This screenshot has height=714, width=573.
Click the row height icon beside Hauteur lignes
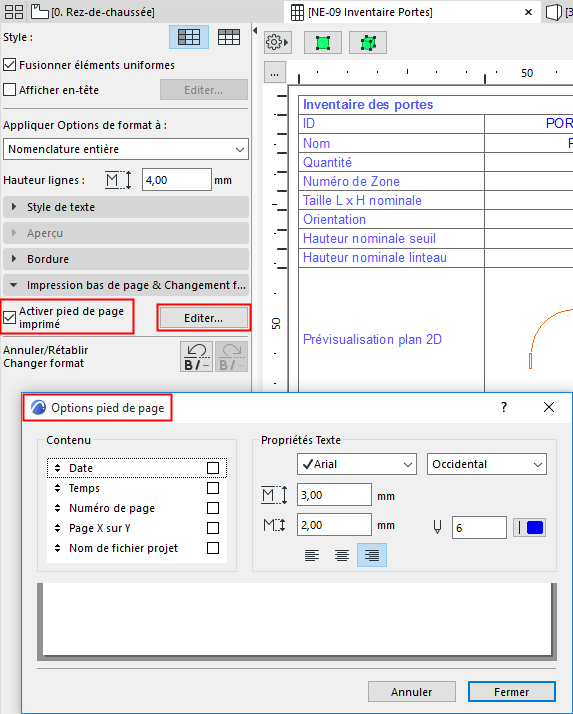click(x=118, y=180)
